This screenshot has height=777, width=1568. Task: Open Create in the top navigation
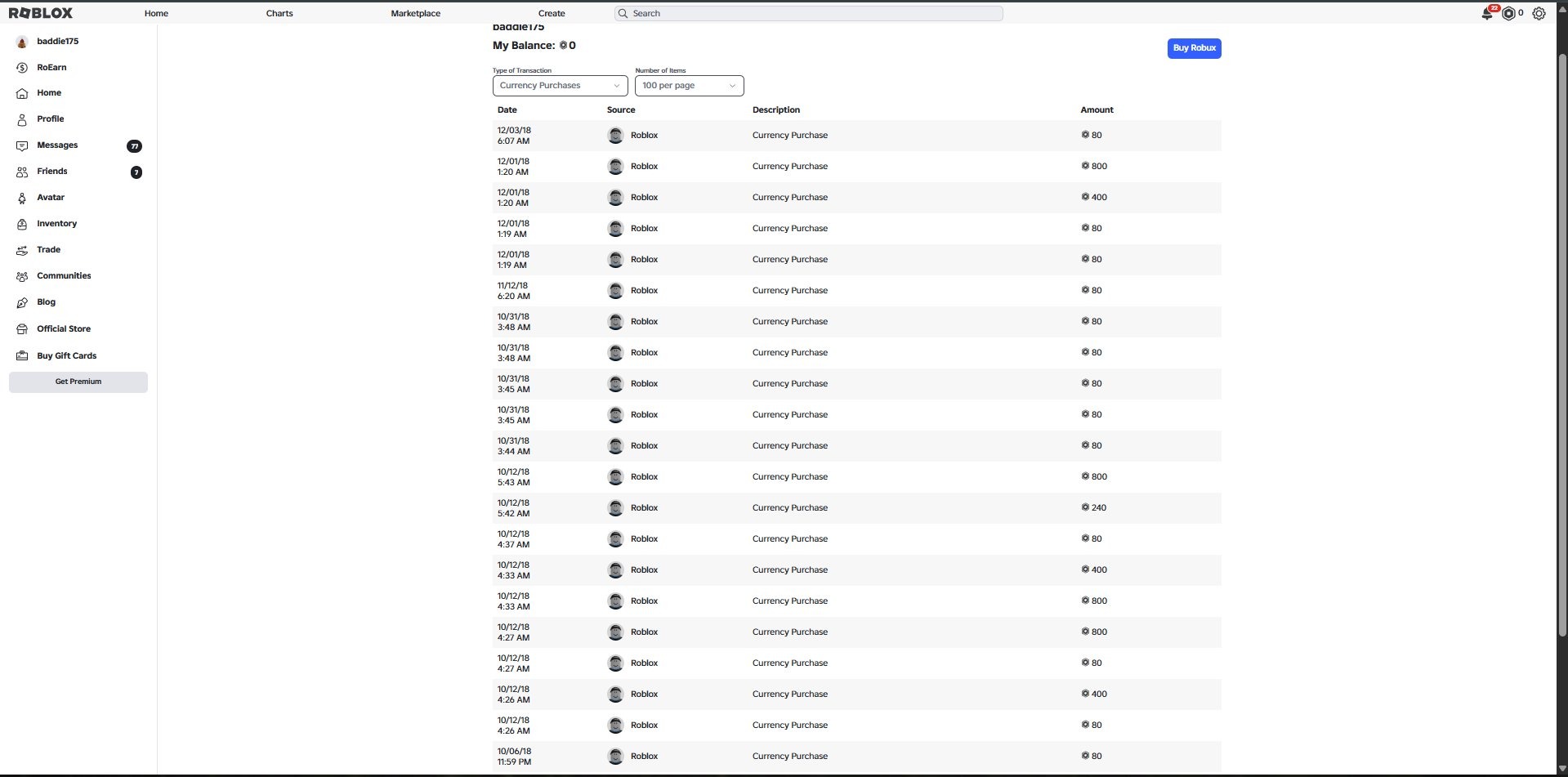(552, 13)
